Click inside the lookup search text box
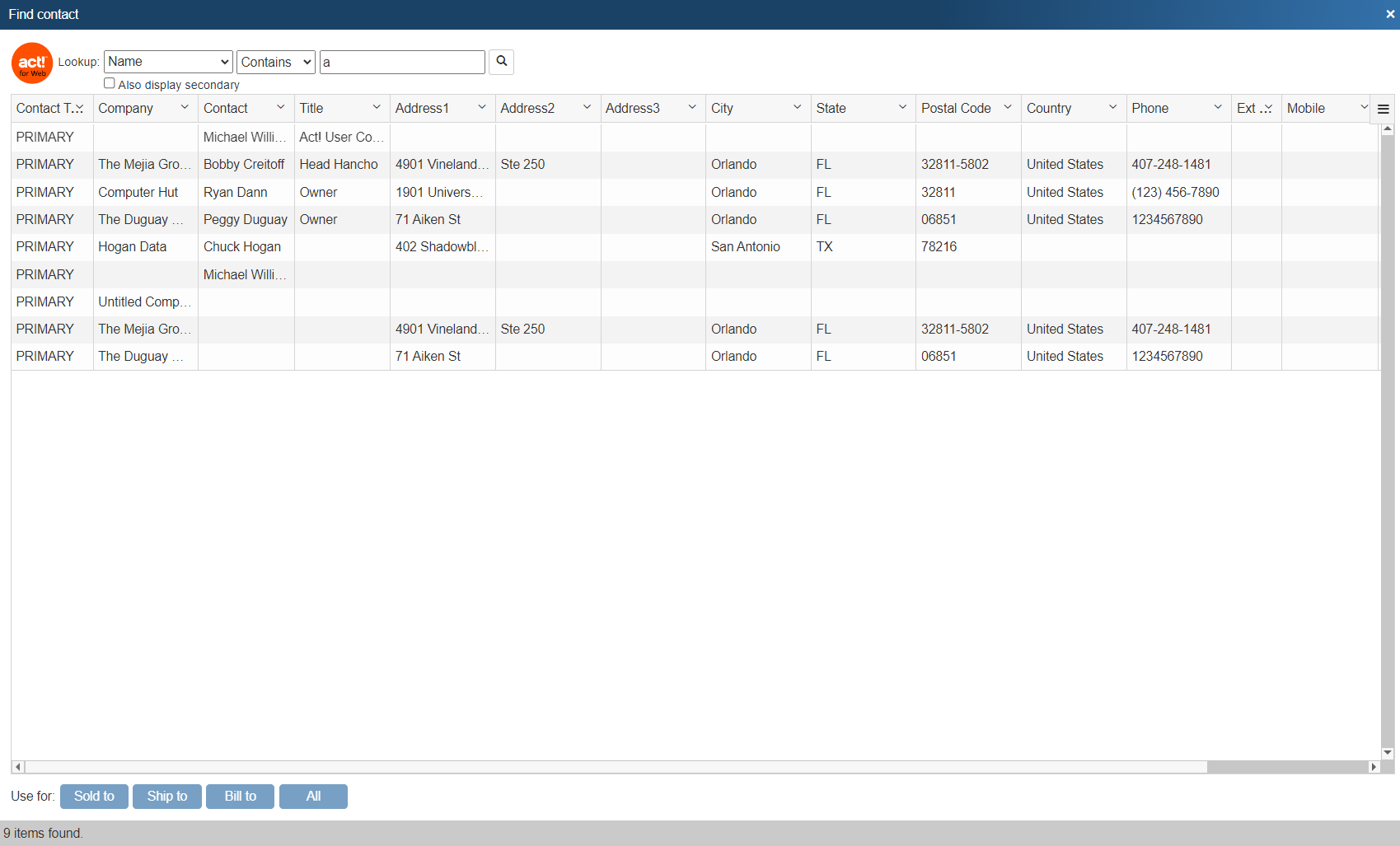This screenshot has height=846, width=1400. [402, 61]
